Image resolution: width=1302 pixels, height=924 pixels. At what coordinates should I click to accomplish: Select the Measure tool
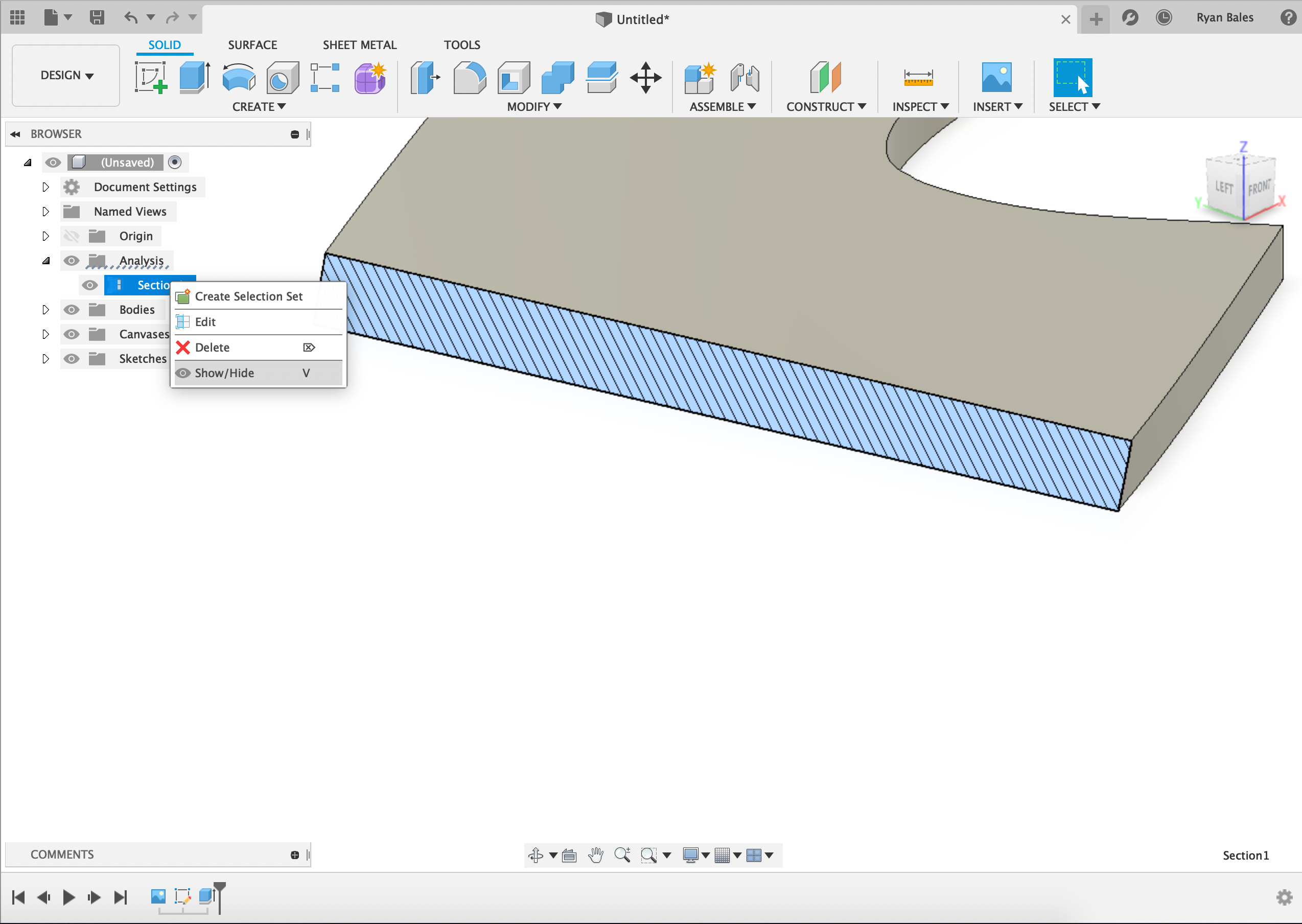(918, 77)
